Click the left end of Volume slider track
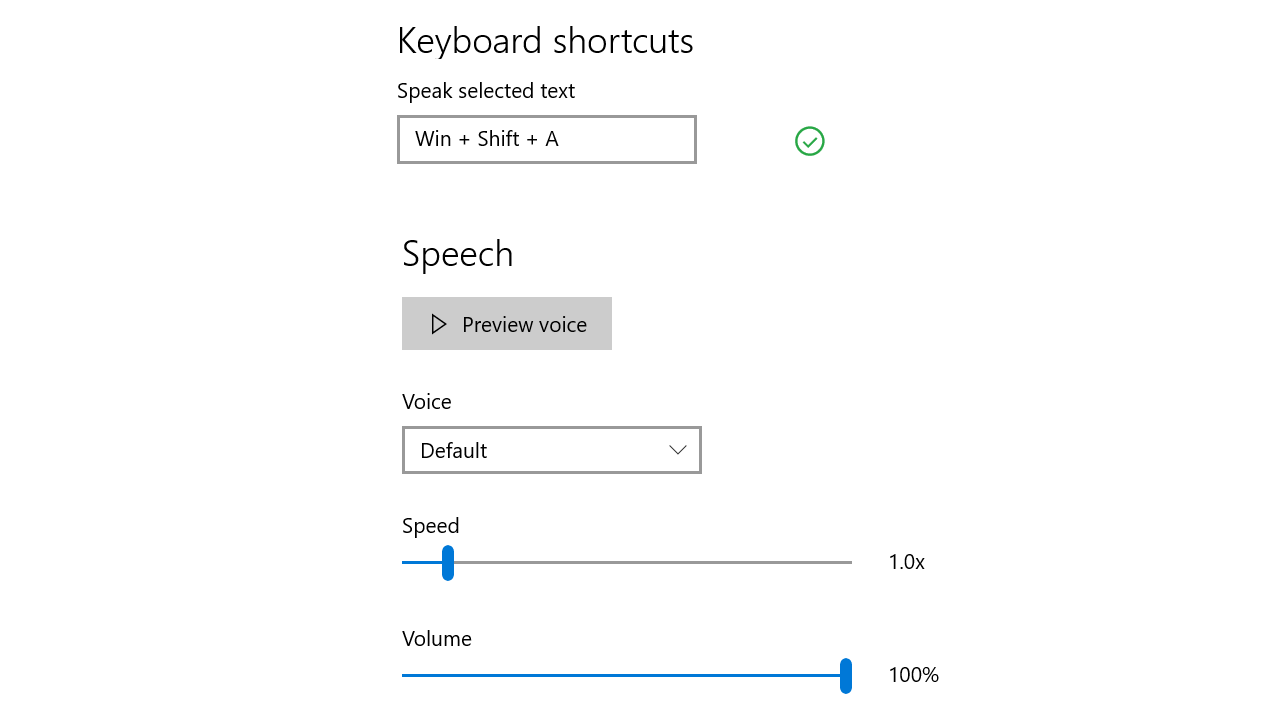This screenshot has width=1280, height=720. [404, 675]
